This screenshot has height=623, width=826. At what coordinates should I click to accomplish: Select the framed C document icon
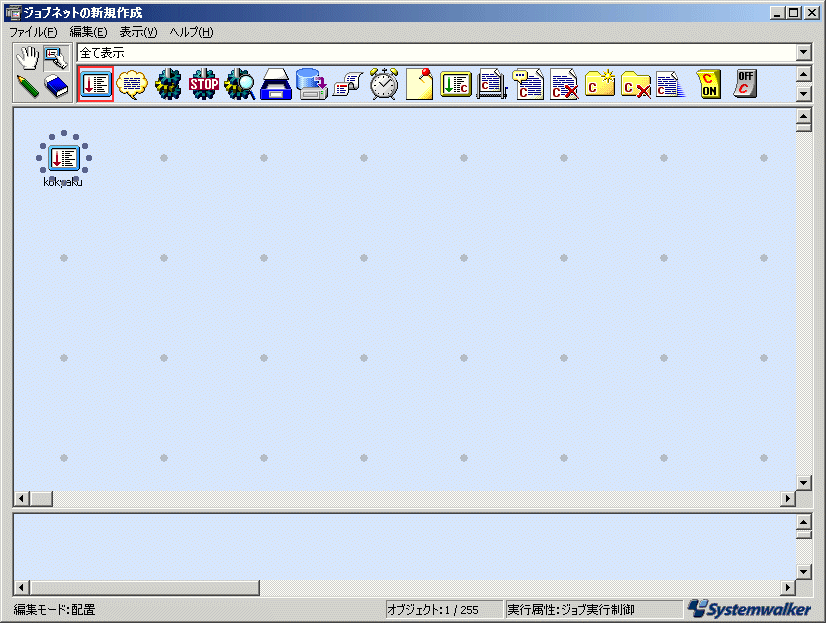point(491,84)
